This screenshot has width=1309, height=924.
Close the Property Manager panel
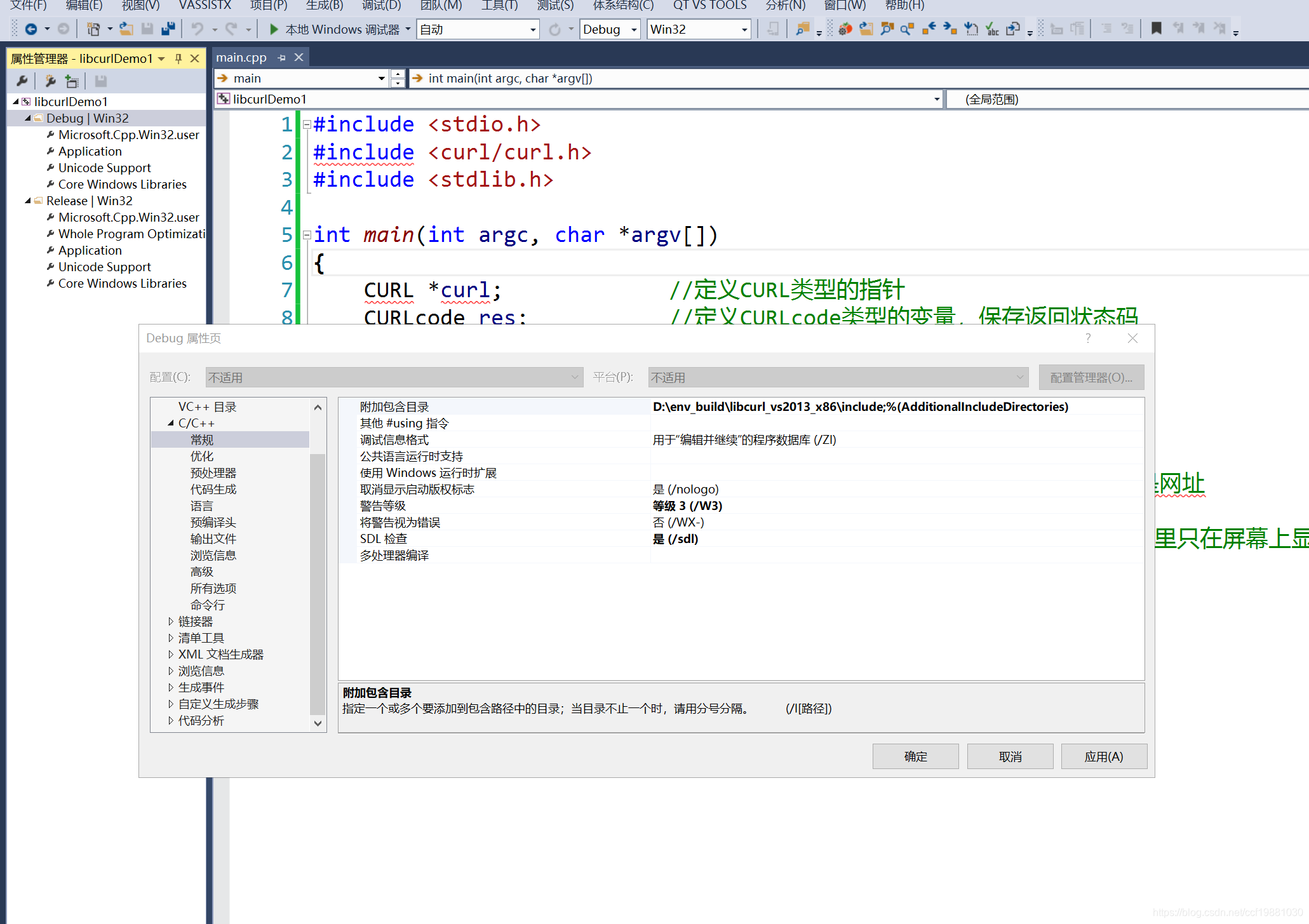[x=195, y=58]
